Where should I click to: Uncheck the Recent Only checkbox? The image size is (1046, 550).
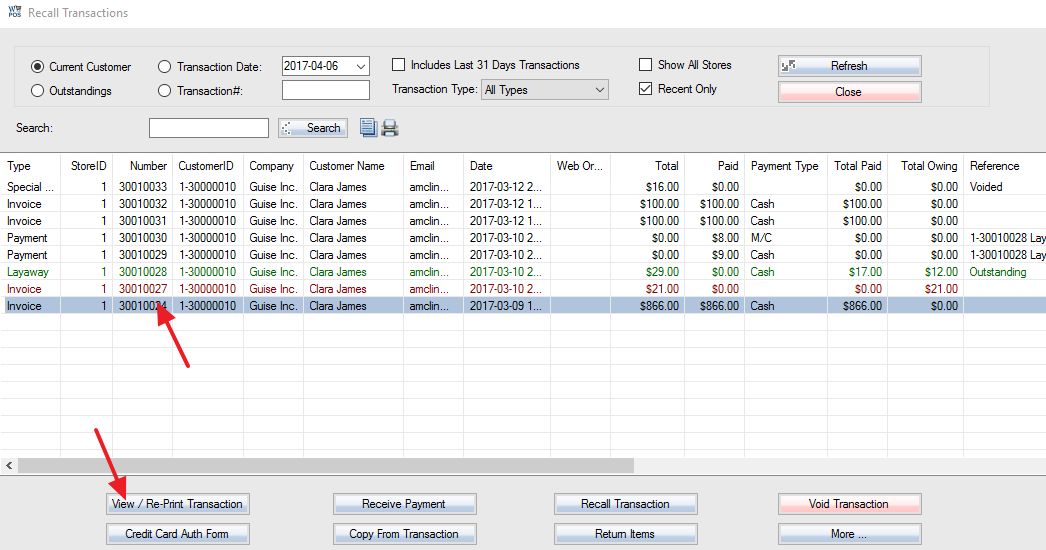tap(645, 89)
